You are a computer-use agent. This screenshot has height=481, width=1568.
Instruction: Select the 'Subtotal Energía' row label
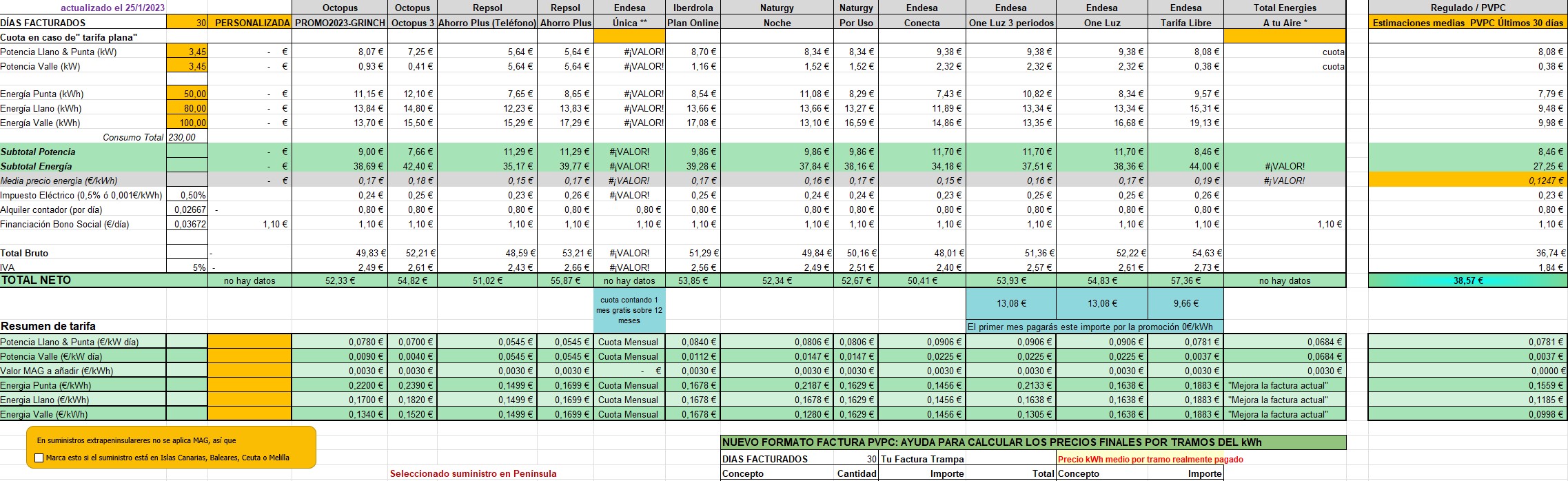(36, 166)
